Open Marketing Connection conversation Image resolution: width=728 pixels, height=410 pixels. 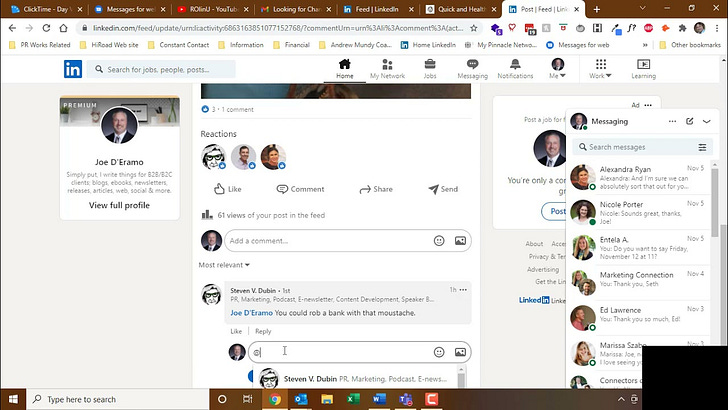click(638, 283)
